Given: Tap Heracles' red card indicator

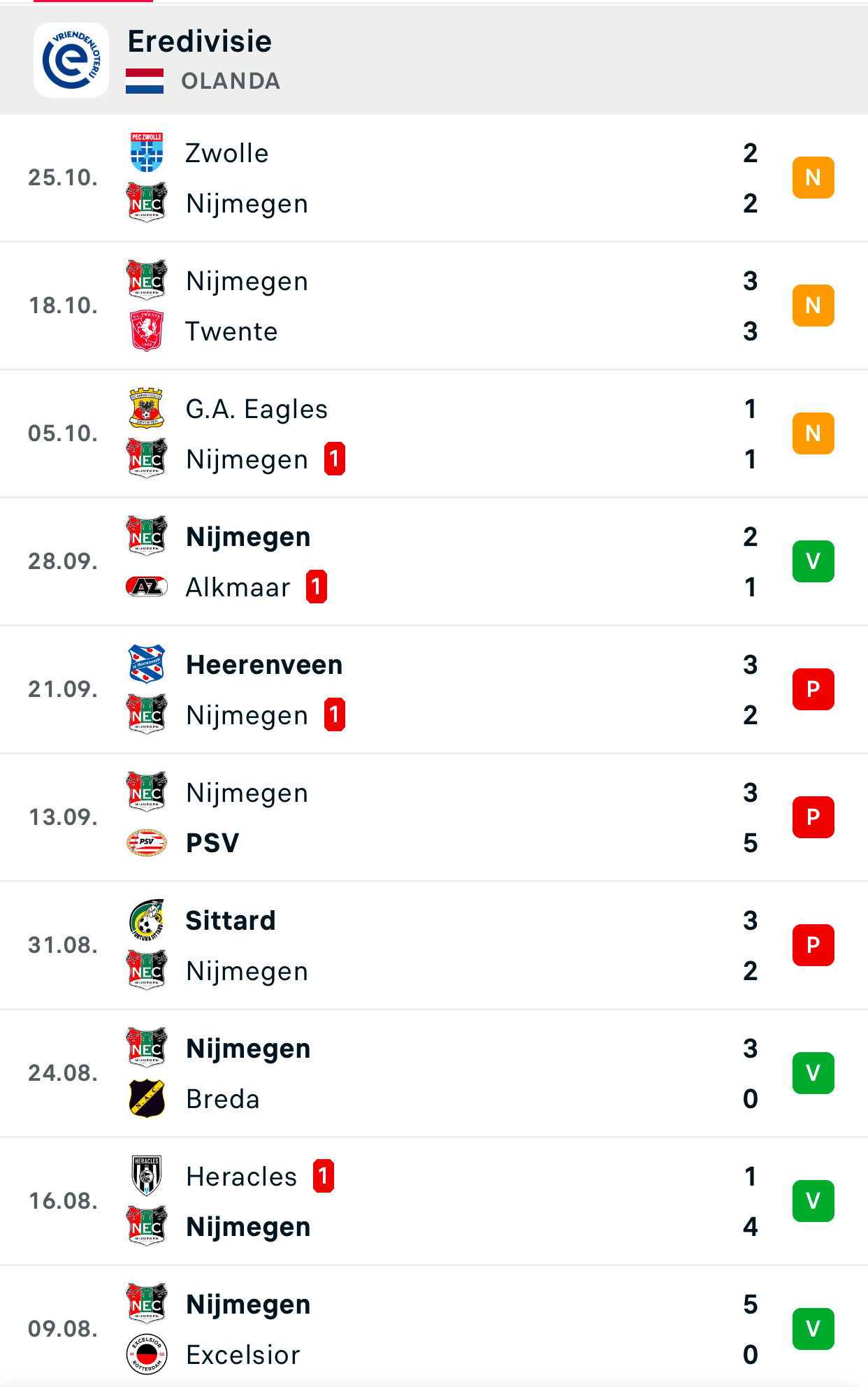Looking at the screenshot, I should click(323, 1176).
